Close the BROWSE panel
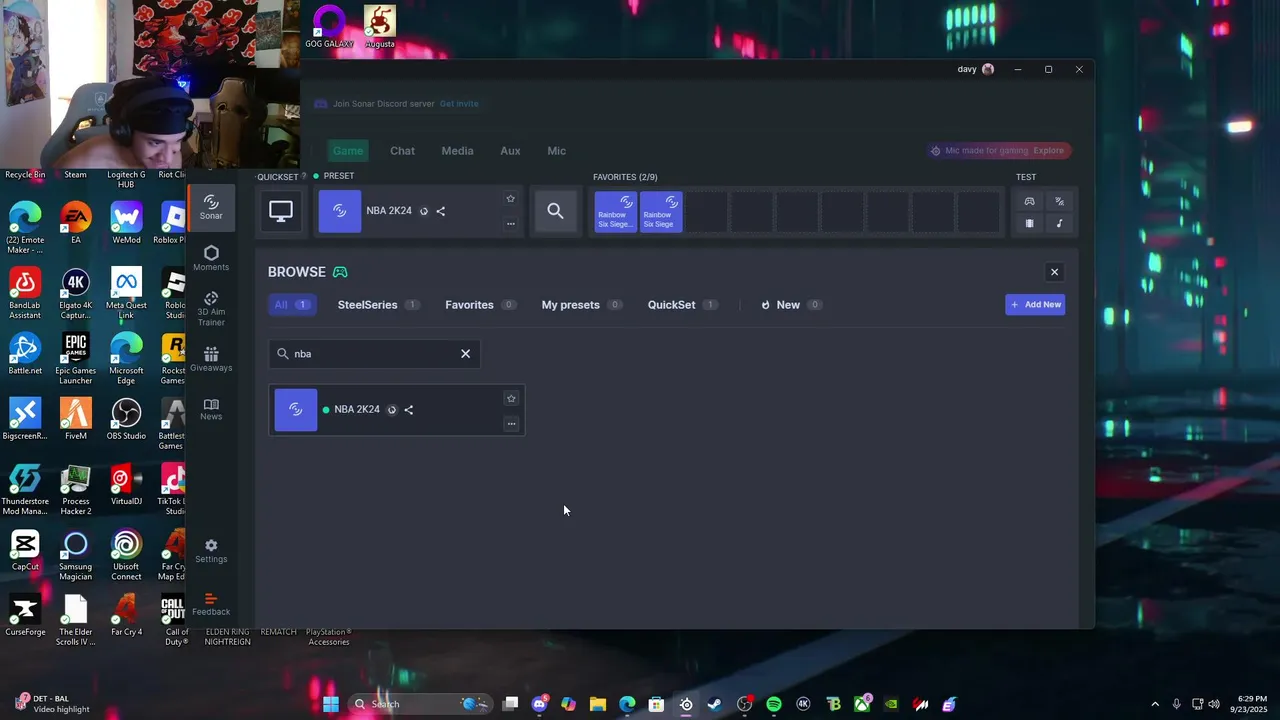This screenshot has width=1280, height=720. [x=1054, y=272]
